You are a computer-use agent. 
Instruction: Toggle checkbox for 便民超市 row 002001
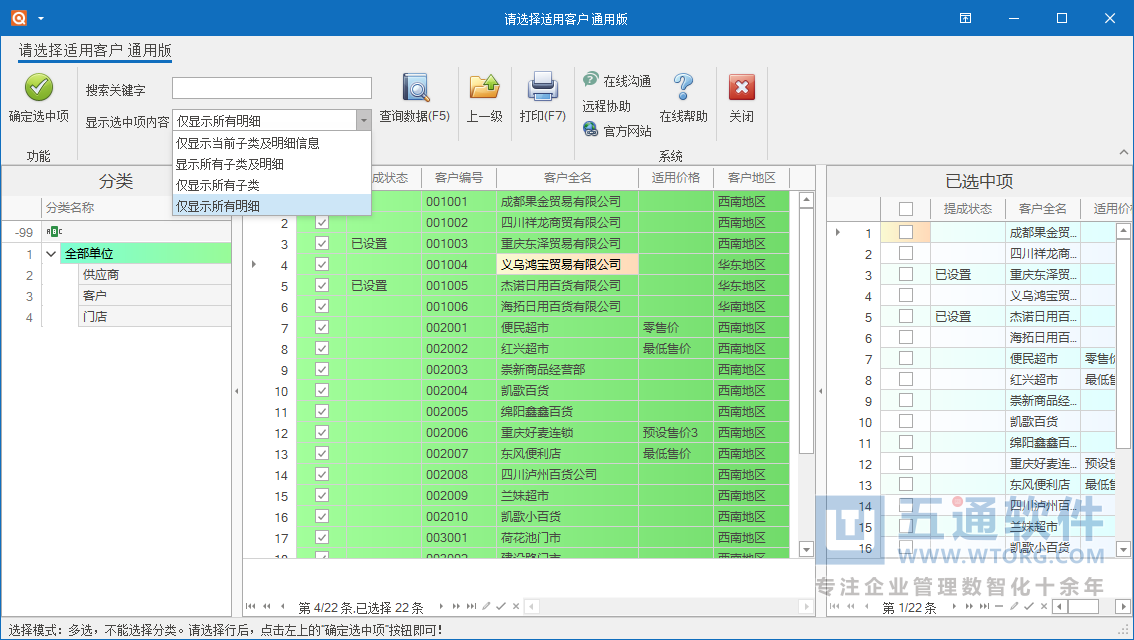[322, 327]
